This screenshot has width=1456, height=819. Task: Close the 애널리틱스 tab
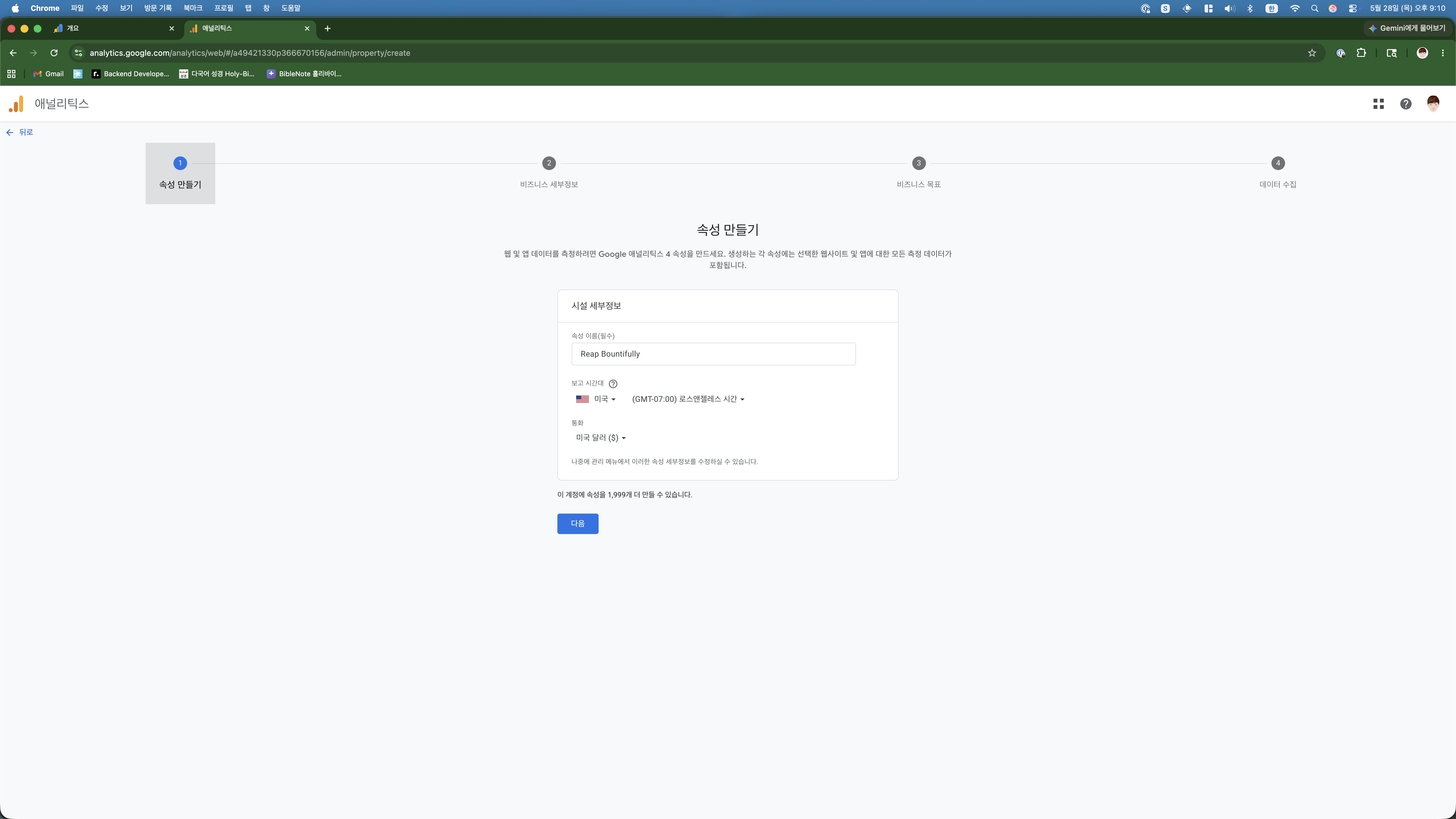pyautogui.click(x=307, y=28)
